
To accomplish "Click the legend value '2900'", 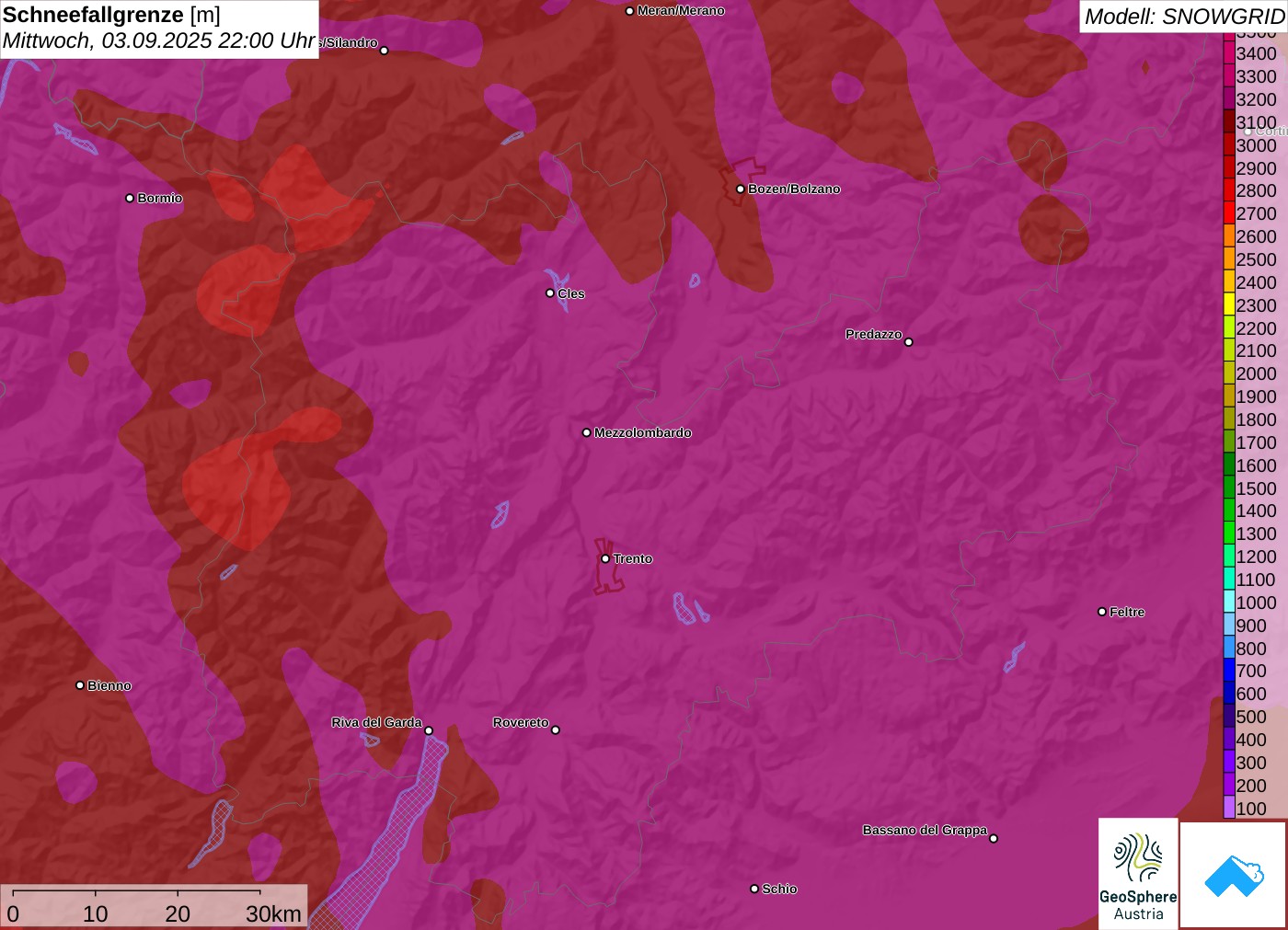I will pyautogui.click(x=1256, y=168).
